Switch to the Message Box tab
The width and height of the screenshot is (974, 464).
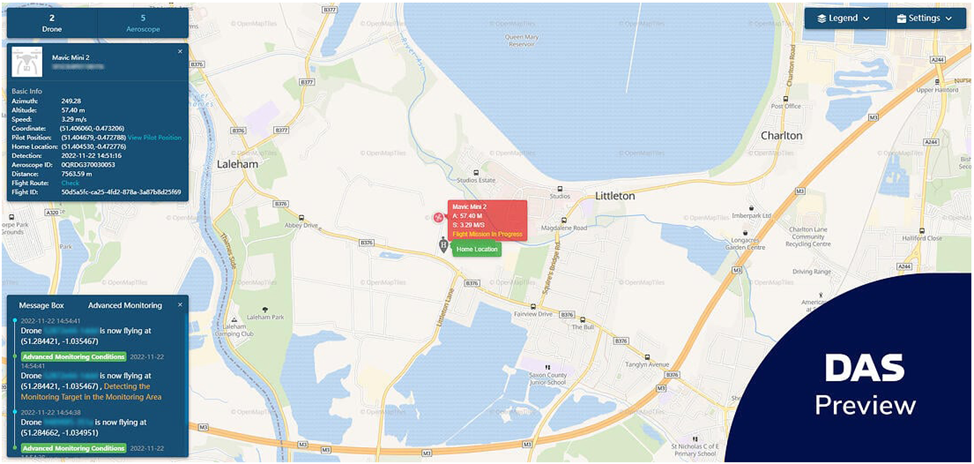pyautogui.click(x=42, y=306)
